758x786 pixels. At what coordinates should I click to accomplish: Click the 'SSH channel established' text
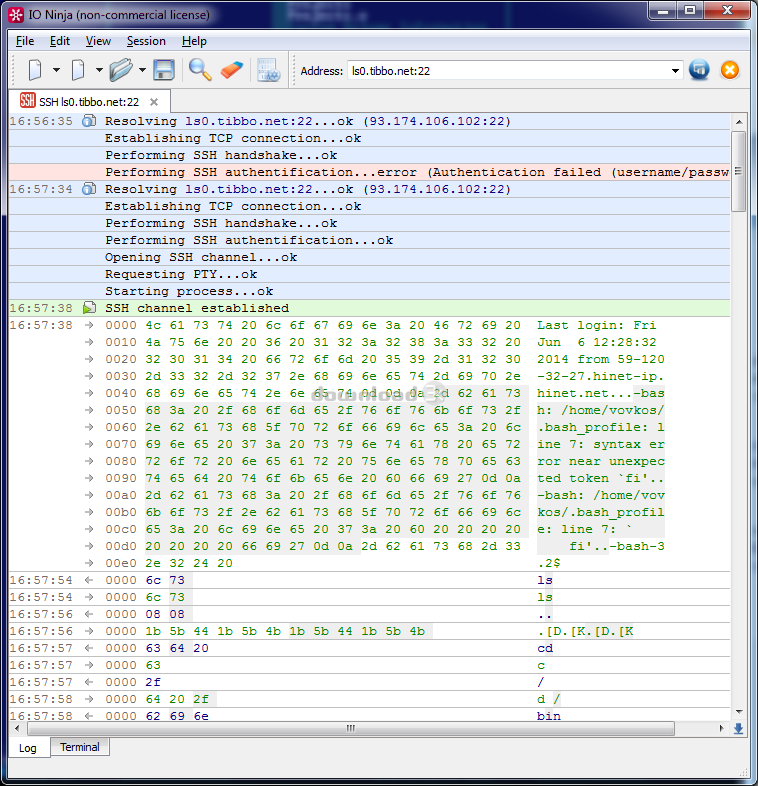(x=197, y=308)
